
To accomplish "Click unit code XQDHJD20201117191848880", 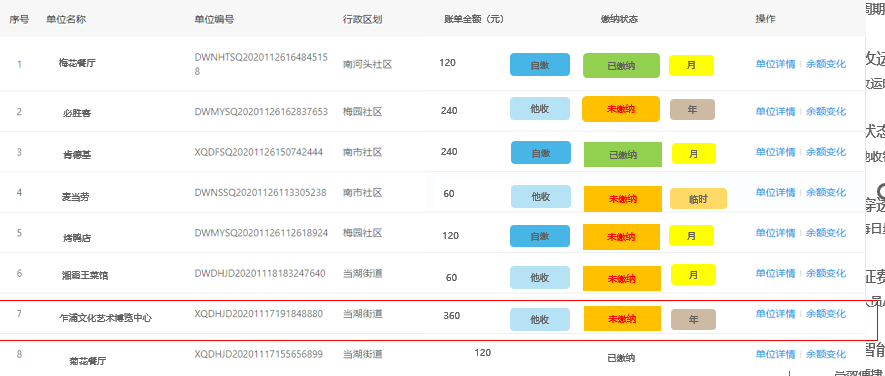I will 259,313.
